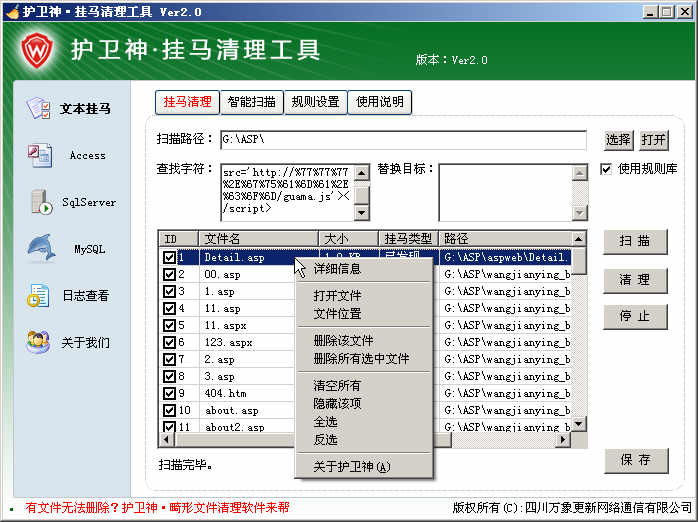The height and width of the screenshot is (522, 698).
Task: Open the MySQL dolphin icon
Action: tap(41, 248)
